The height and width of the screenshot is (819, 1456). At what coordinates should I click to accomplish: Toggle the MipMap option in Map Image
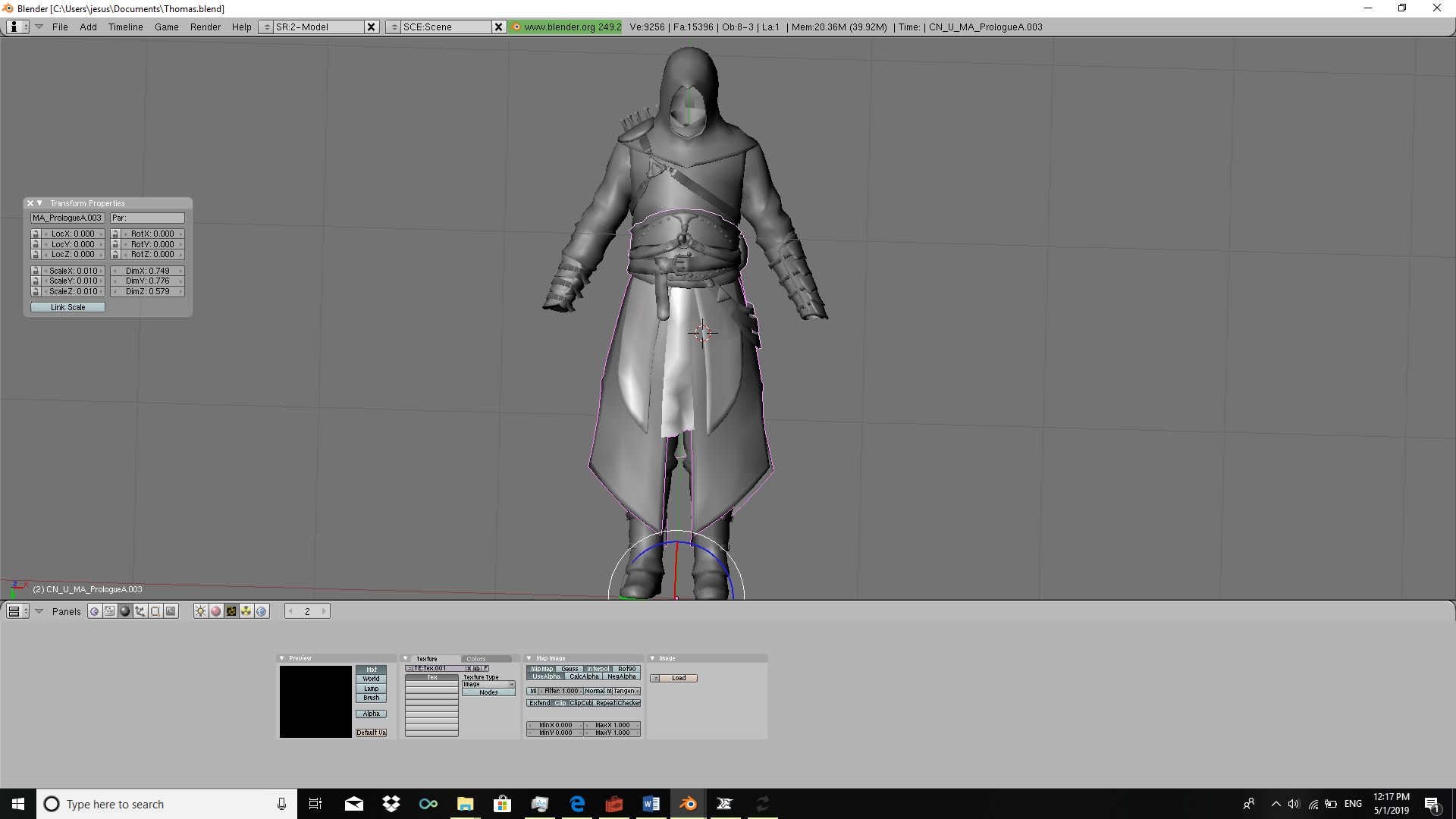click(541, 669)
